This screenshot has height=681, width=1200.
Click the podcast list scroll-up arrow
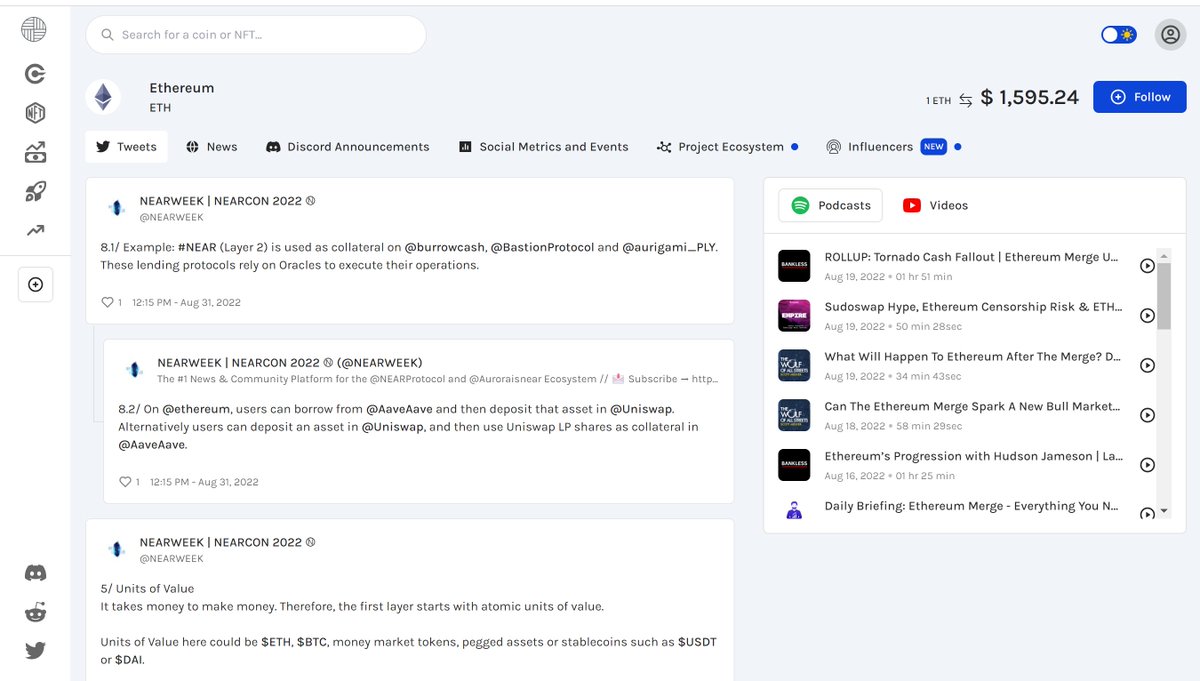coord(1163,255)
